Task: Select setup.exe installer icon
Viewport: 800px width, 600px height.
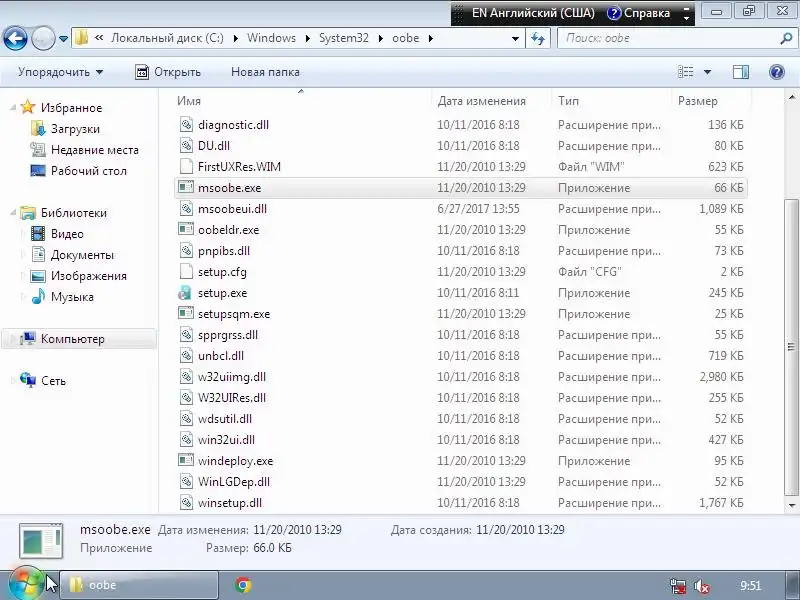Action: (x=185, y=292)
